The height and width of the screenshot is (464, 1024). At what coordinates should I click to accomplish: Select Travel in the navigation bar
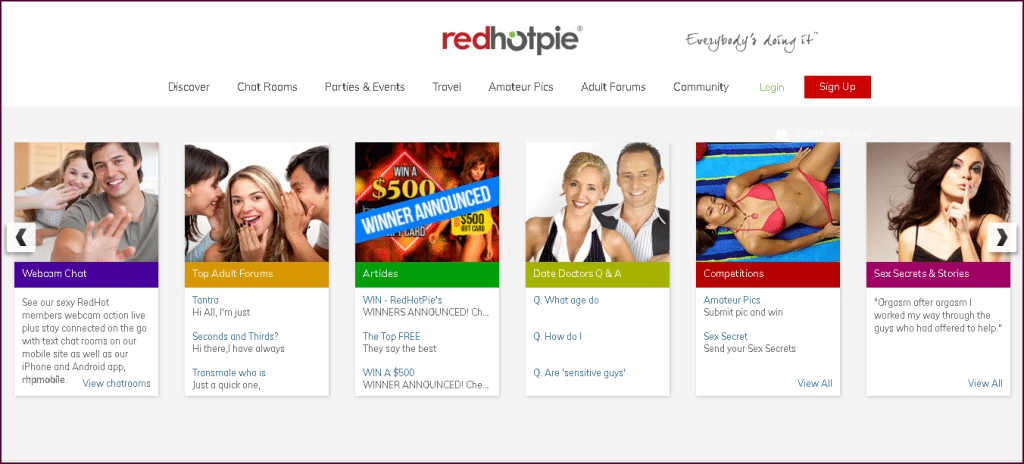(x=447, y=87)
